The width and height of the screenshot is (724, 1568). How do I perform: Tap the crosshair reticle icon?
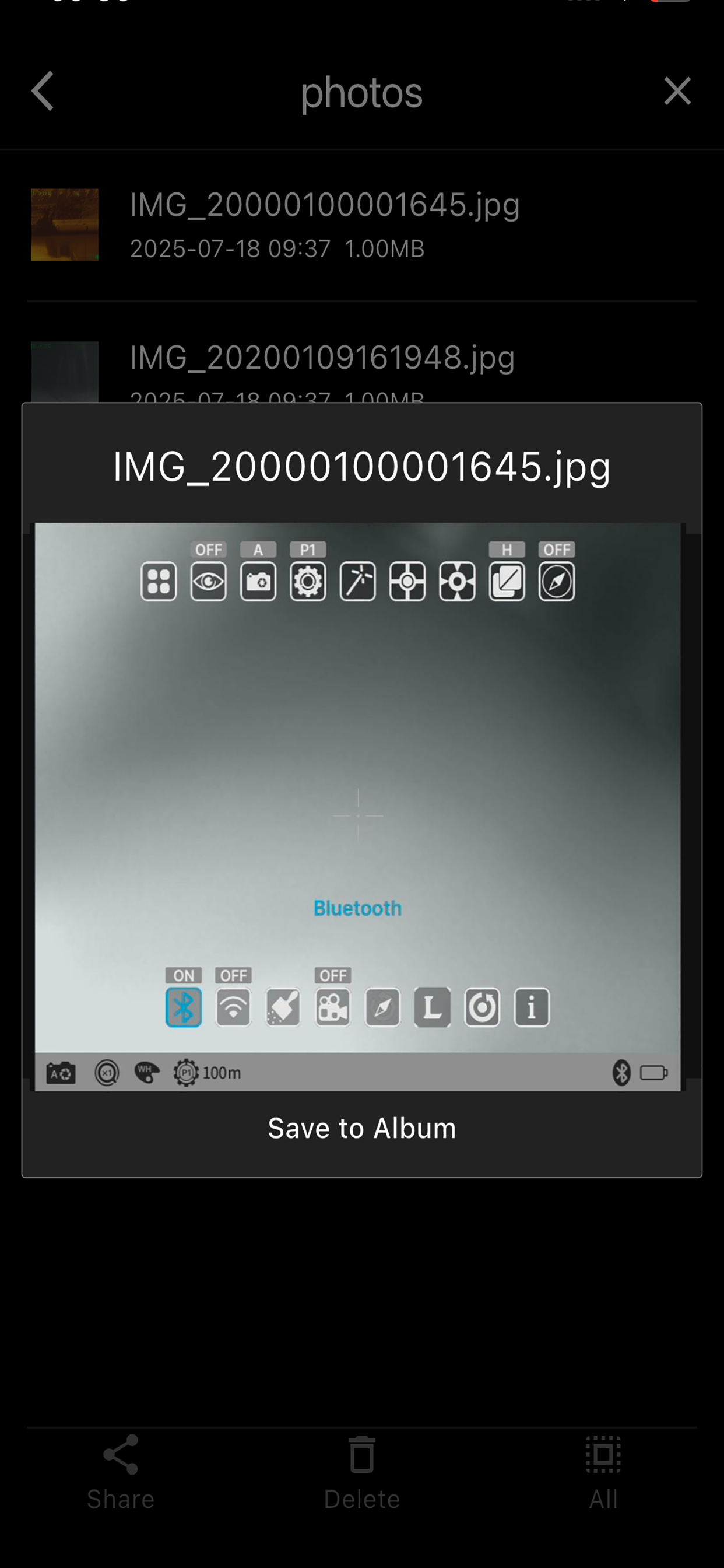pos(407,582)
